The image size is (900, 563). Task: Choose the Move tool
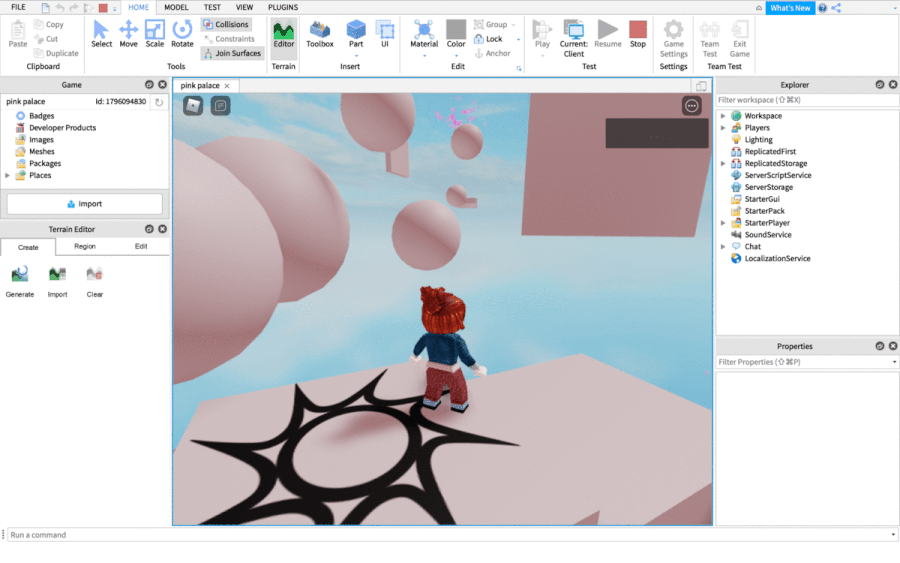click(x=128, y=34)
